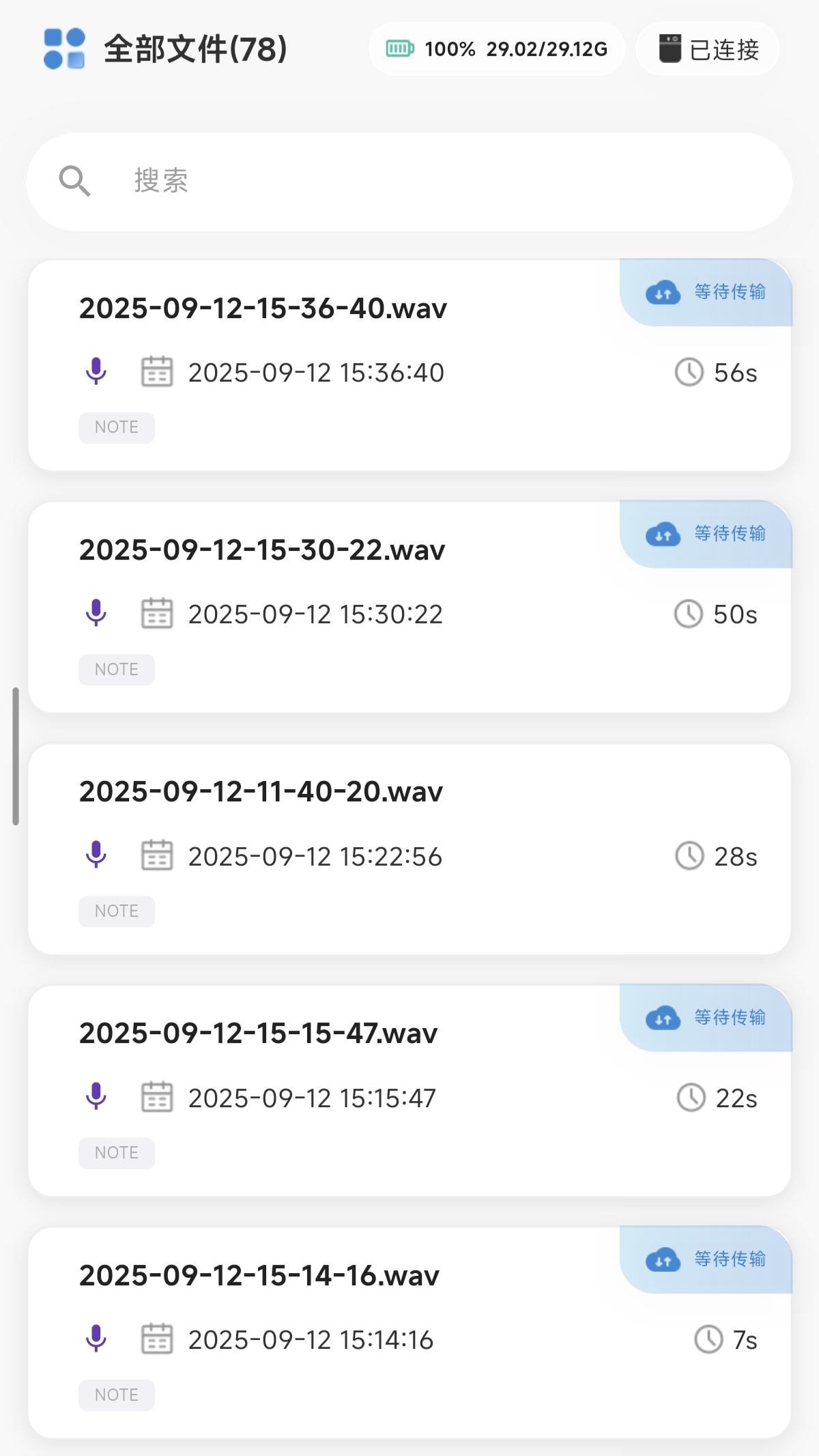The width and height of the screenshot is (819, 1456).
Task: Tap 等待传输 badge on 15-30-22 recording
Action: click(729, 534)
